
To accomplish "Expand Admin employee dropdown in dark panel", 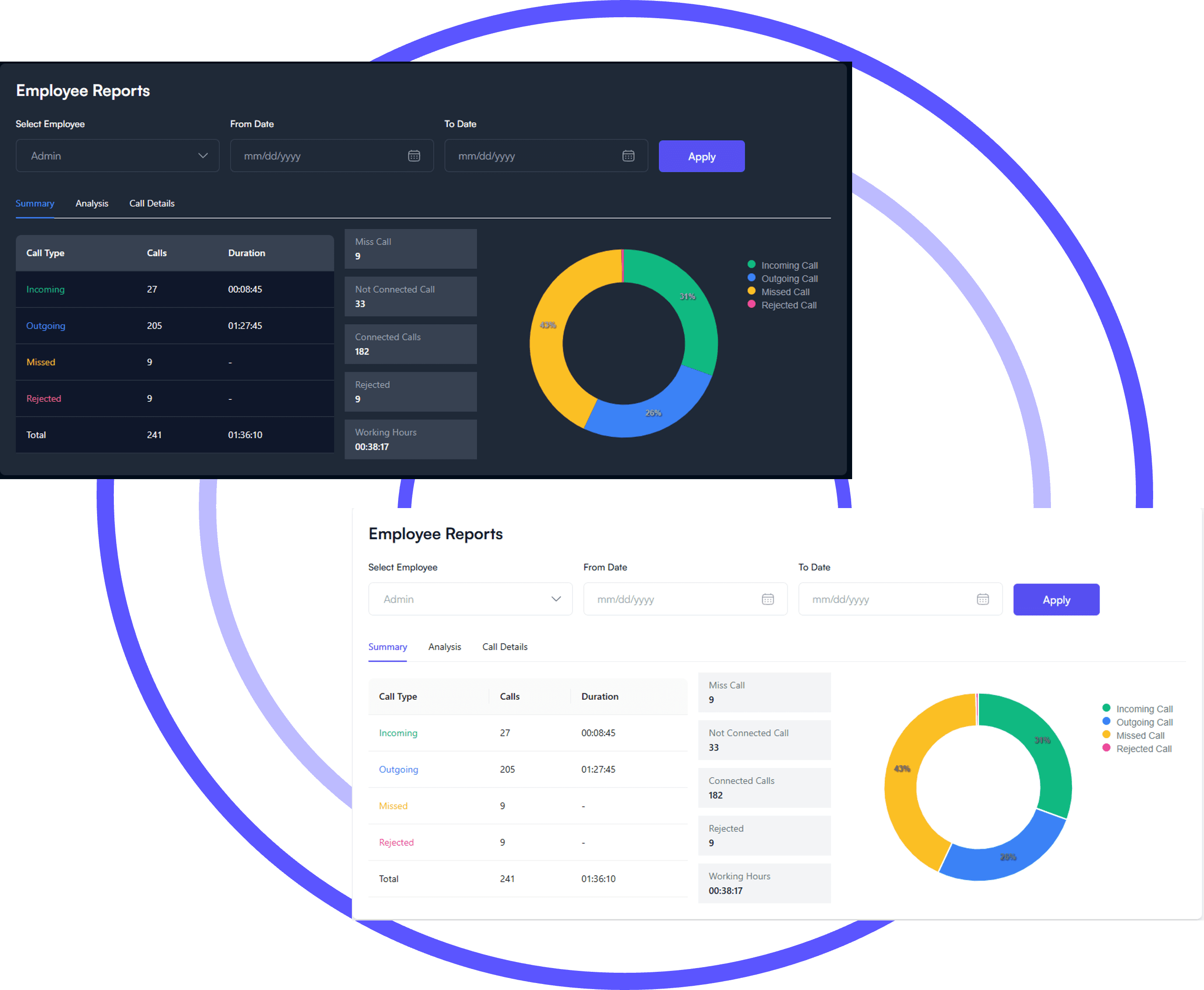I will tap(118, 156).
